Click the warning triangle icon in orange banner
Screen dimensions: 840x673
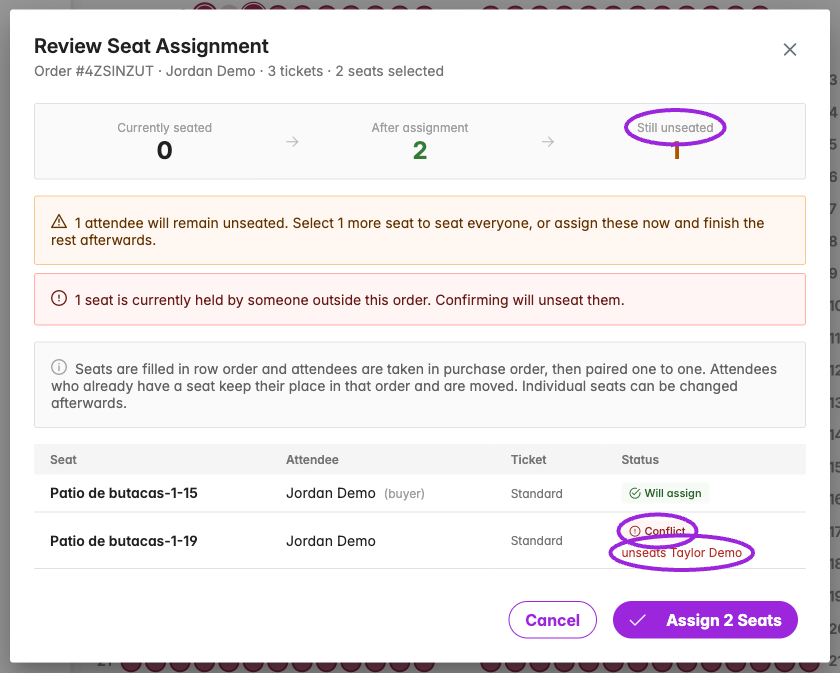[59, 222]
